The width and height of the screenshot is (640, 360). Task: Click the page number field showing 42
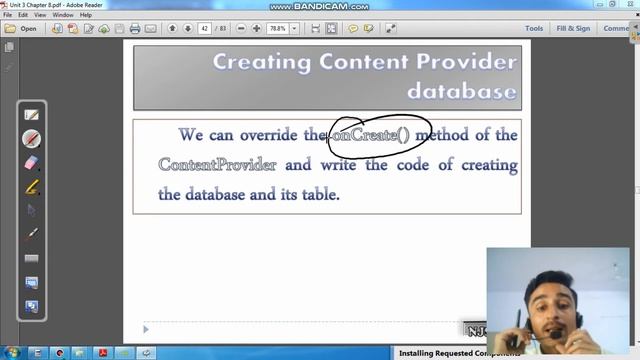[204, 29]
